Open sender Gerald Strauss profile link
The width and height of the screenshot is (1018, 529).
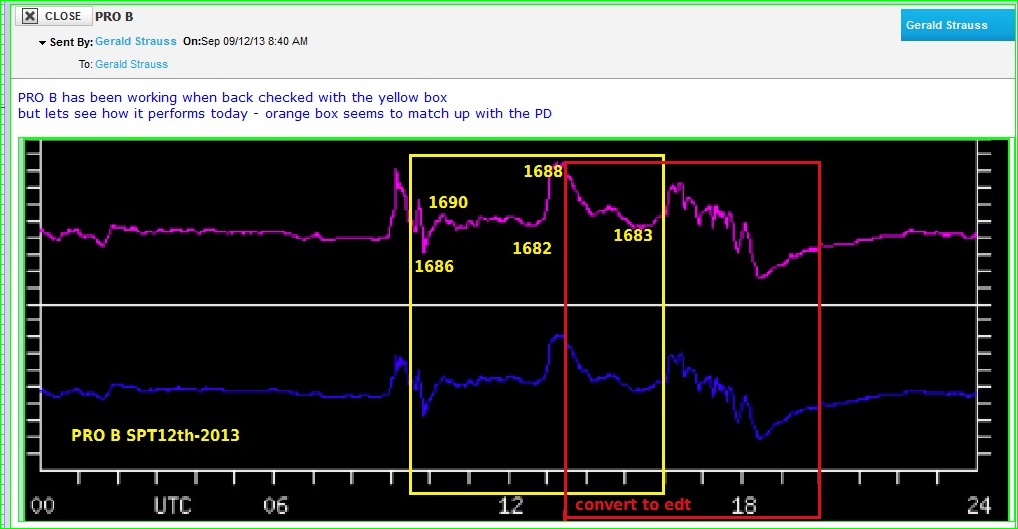point(136,42)
